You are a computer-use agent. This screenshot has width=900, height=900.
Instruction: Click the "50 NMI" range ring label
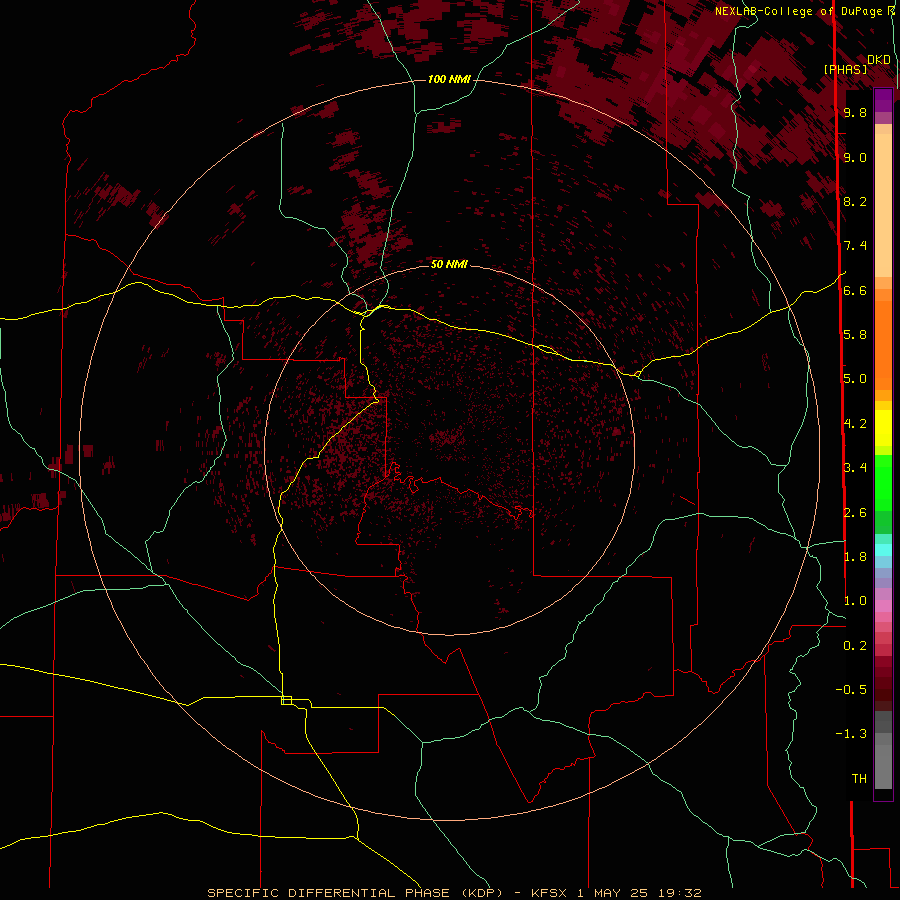coord(449,264)
